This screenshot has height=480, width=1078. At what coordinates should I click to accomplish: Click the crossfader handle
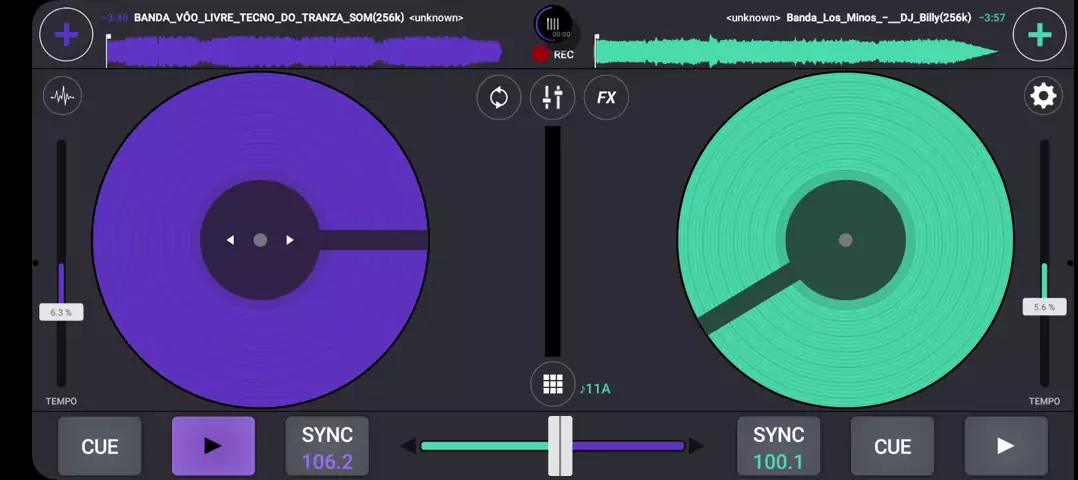(x=560, y=446)
